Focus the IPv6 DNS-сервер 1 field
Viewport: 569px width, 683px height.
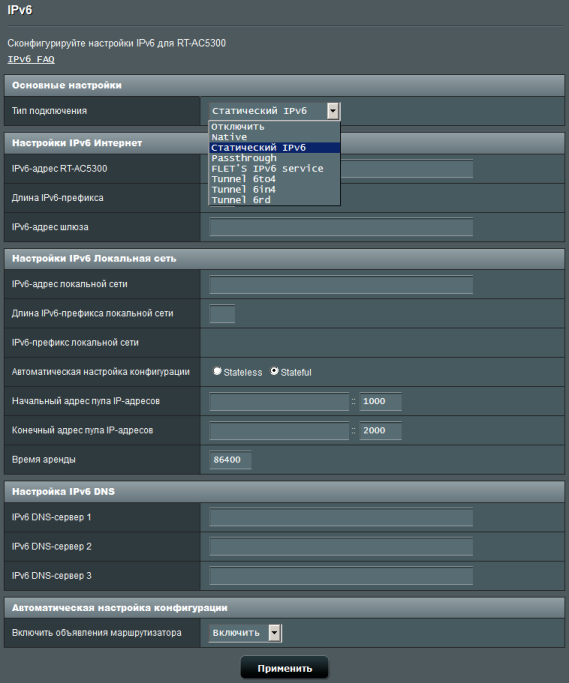(341, 517)
